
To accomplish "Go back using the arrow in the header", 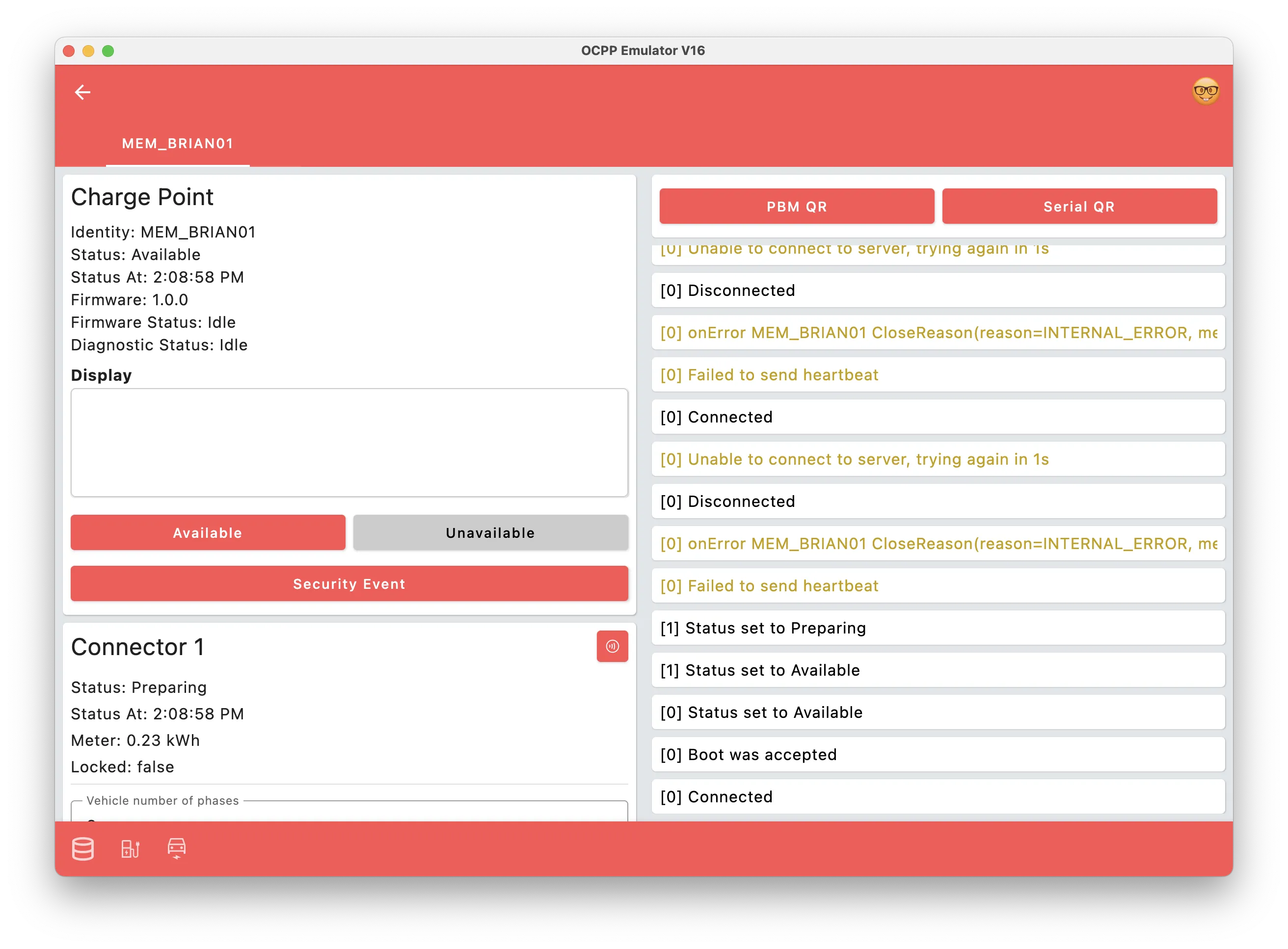I will [83, 92].
